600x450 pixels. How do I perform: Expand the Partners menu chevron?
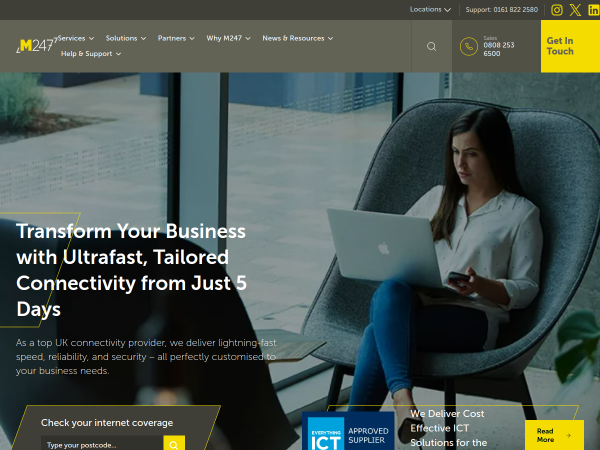[x=192, y=38]
